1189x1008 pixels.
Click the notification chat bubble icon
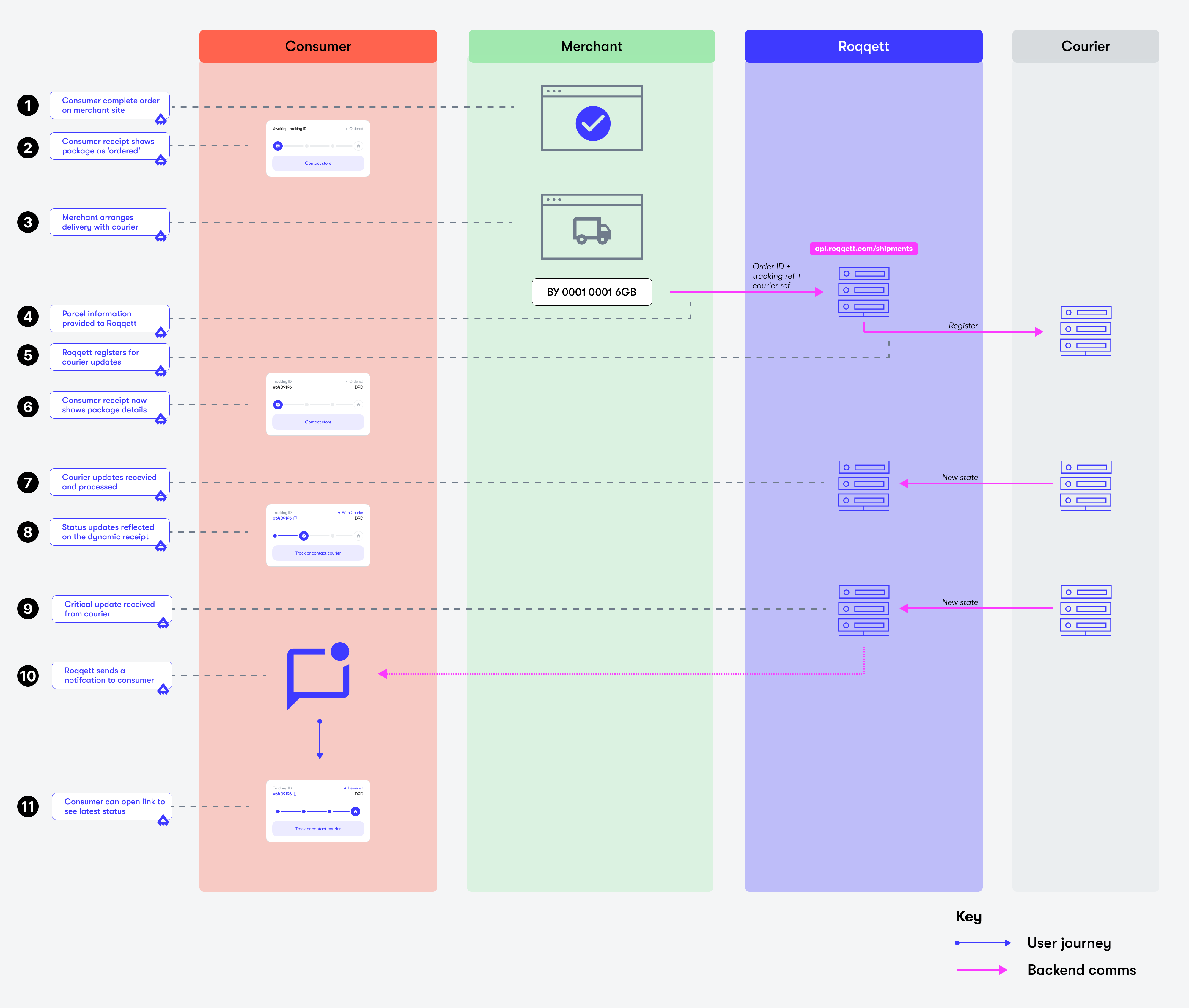(318, 676)
